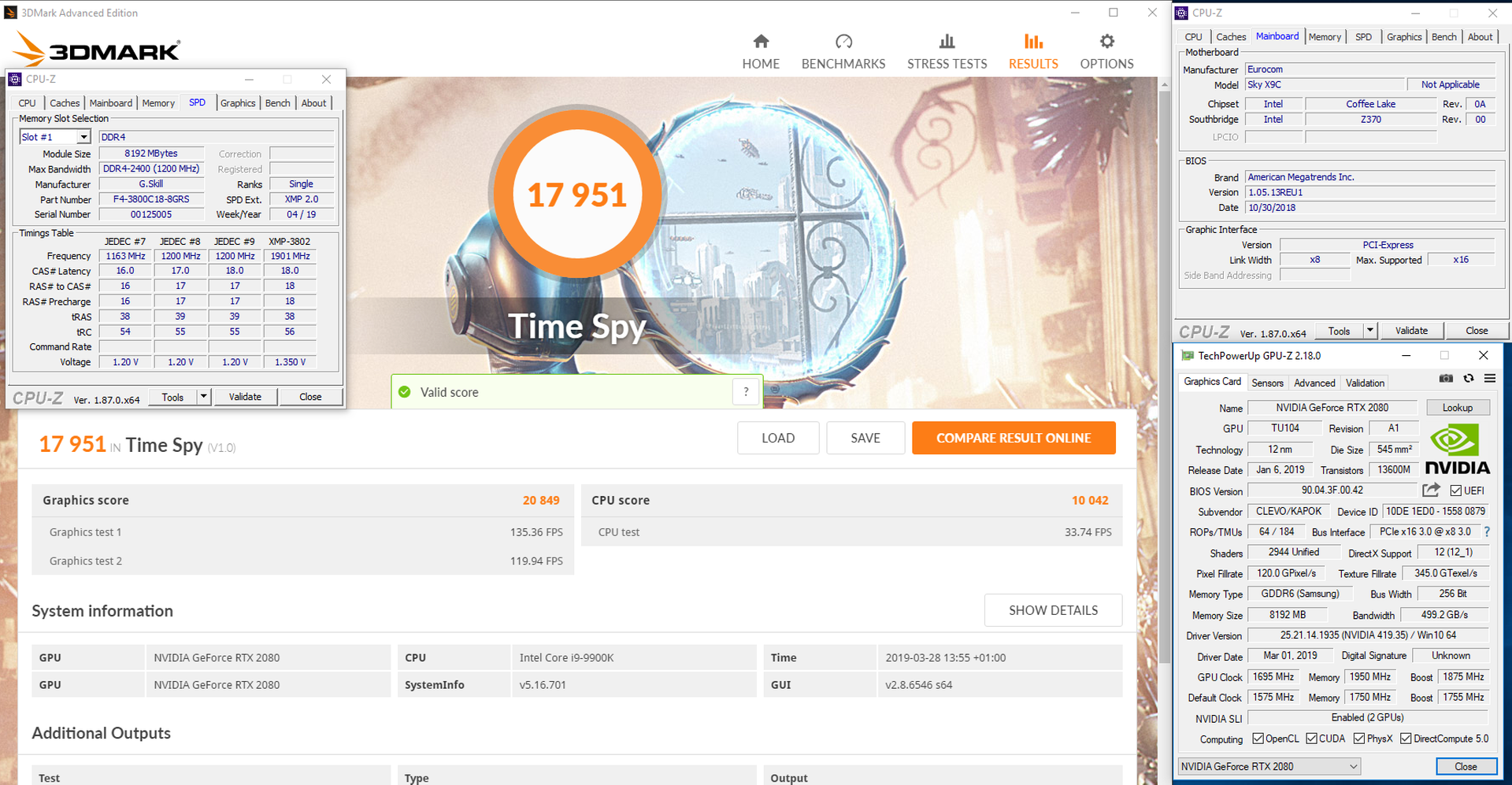
Task: Toggle the DirectCompute 5.0 checkbox
Action: pos(1406,739)
